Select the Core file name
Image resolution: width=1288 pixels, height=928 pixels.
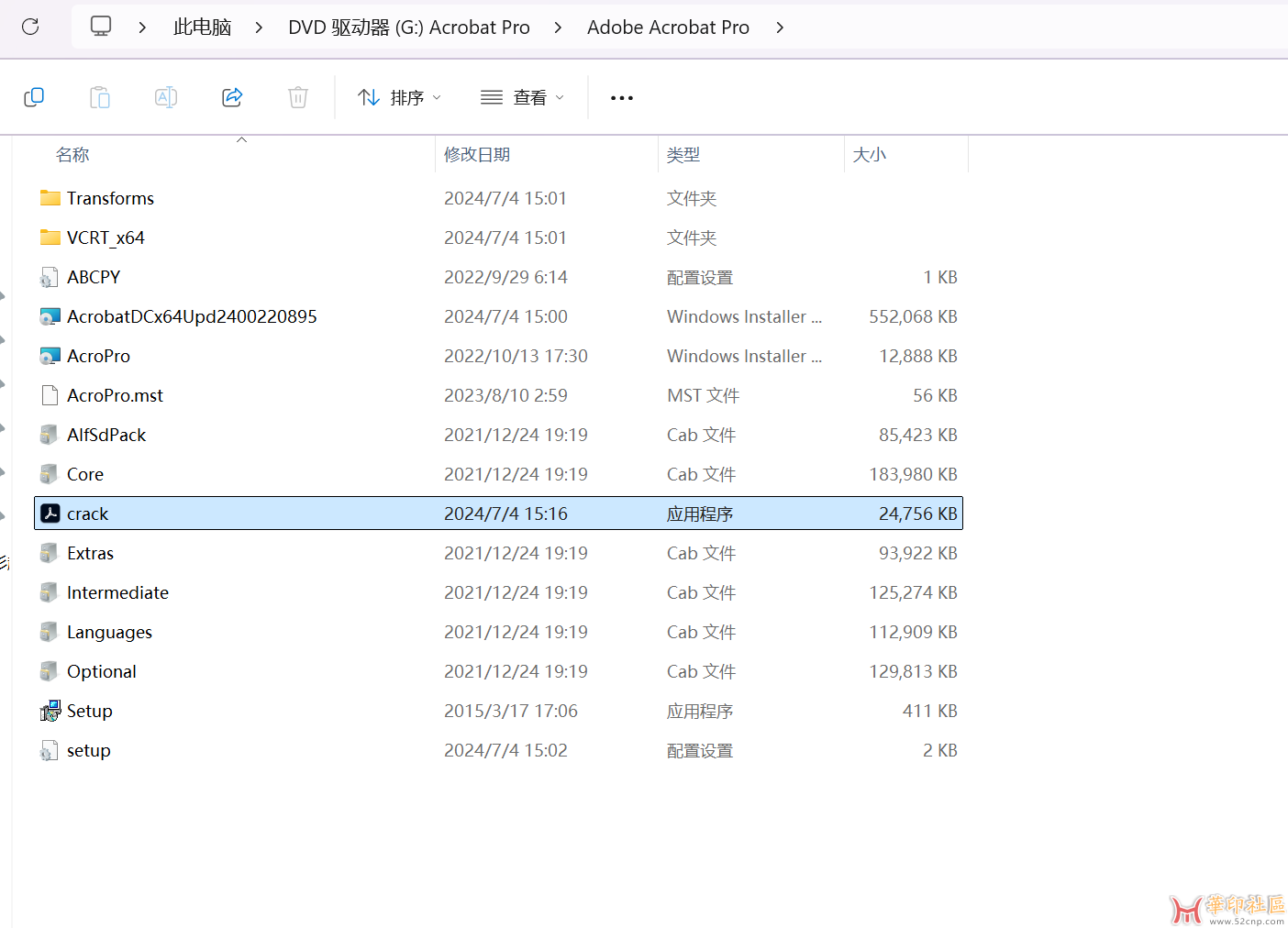85,474
